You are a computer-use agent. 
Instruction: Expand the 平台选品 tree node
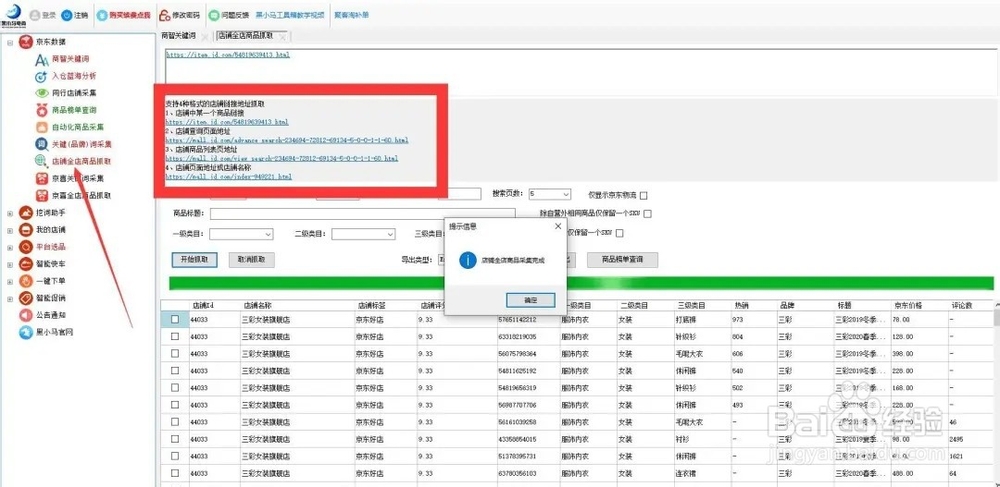(x=10, y=247)
